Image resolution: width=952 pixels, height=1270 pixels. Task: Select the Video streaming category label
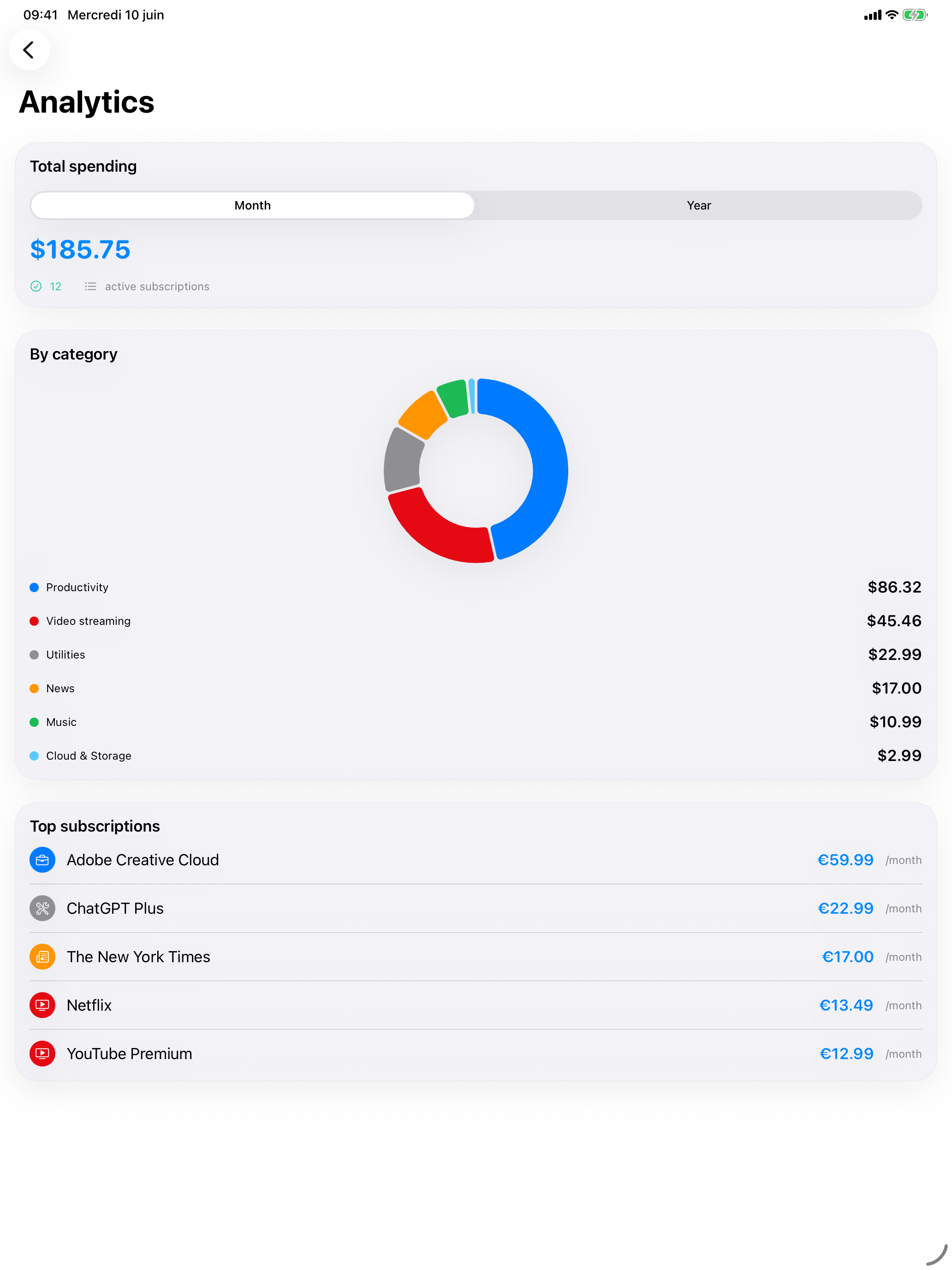[89, 621]
